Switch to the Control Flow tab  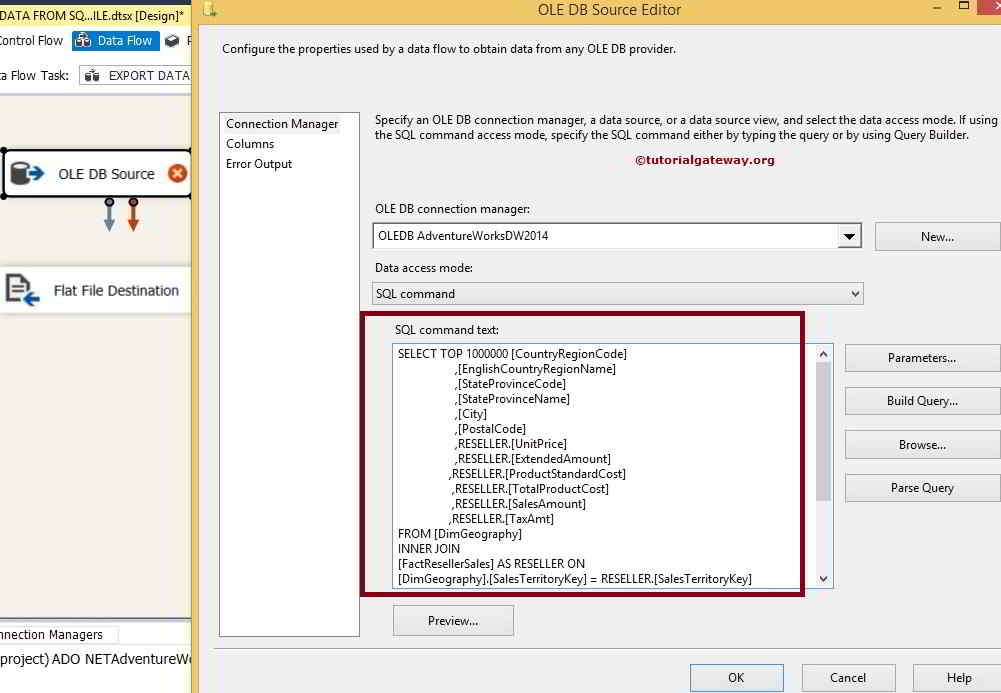tap(32, 41)
